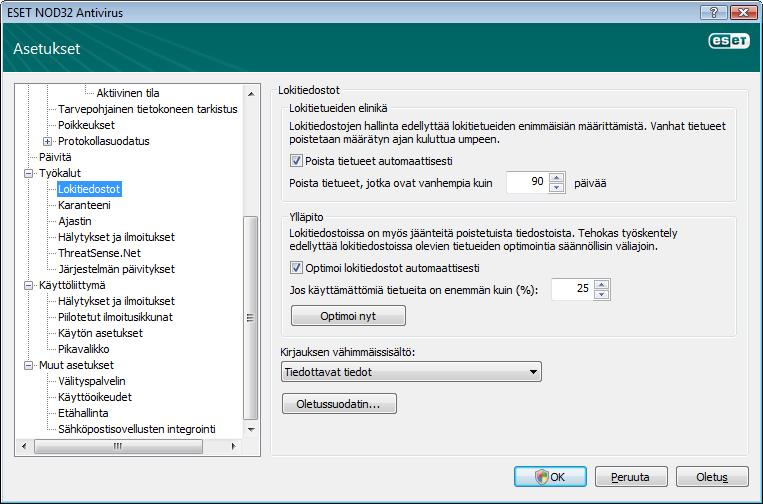Click the tree scroll up arrow

pos(251,93)
